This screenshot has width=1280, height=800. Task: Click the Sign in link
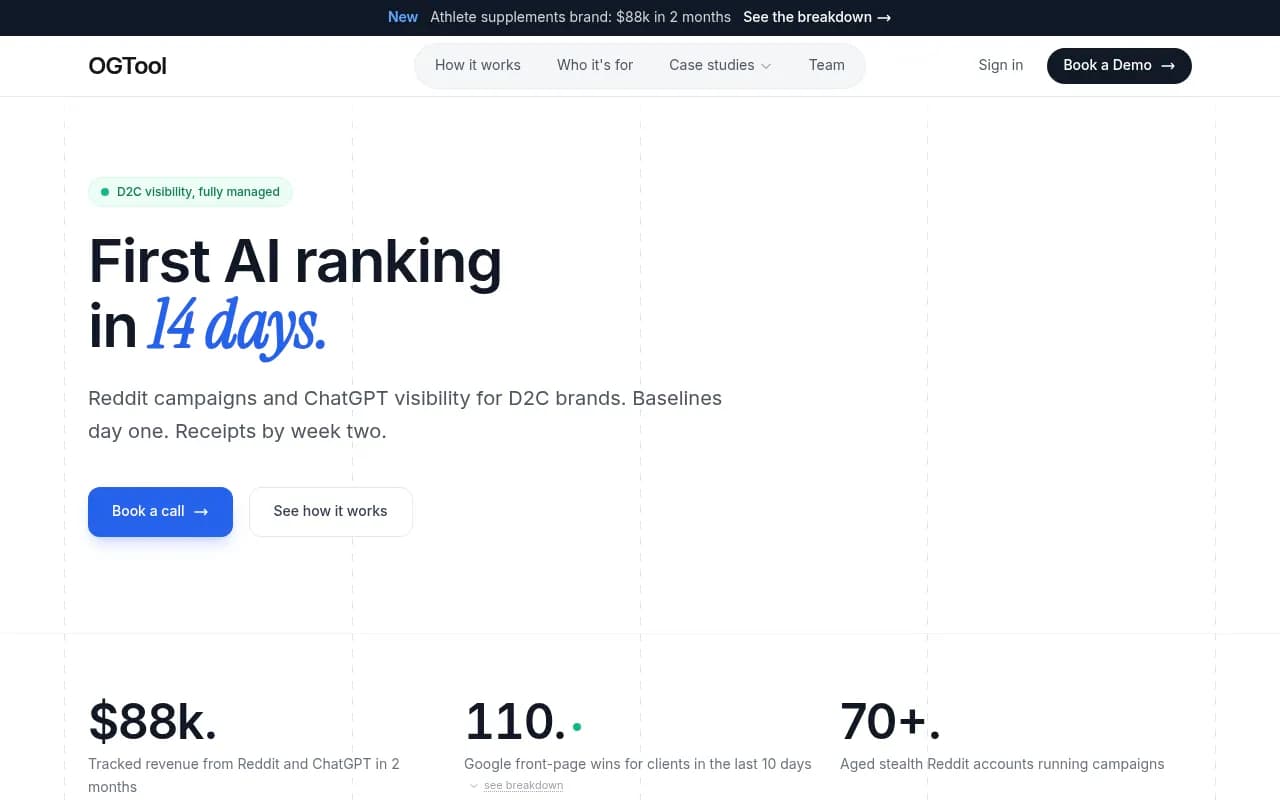point(1001,65)
